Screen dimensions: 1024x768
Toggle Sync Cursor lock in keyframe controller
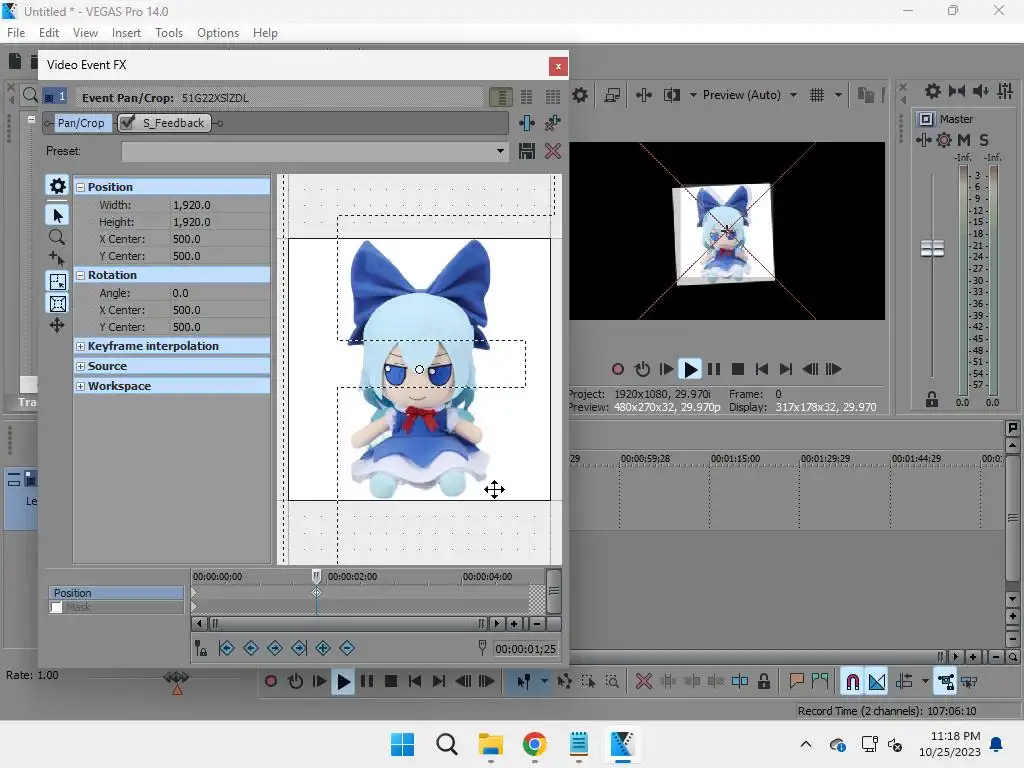pos(201,648)
